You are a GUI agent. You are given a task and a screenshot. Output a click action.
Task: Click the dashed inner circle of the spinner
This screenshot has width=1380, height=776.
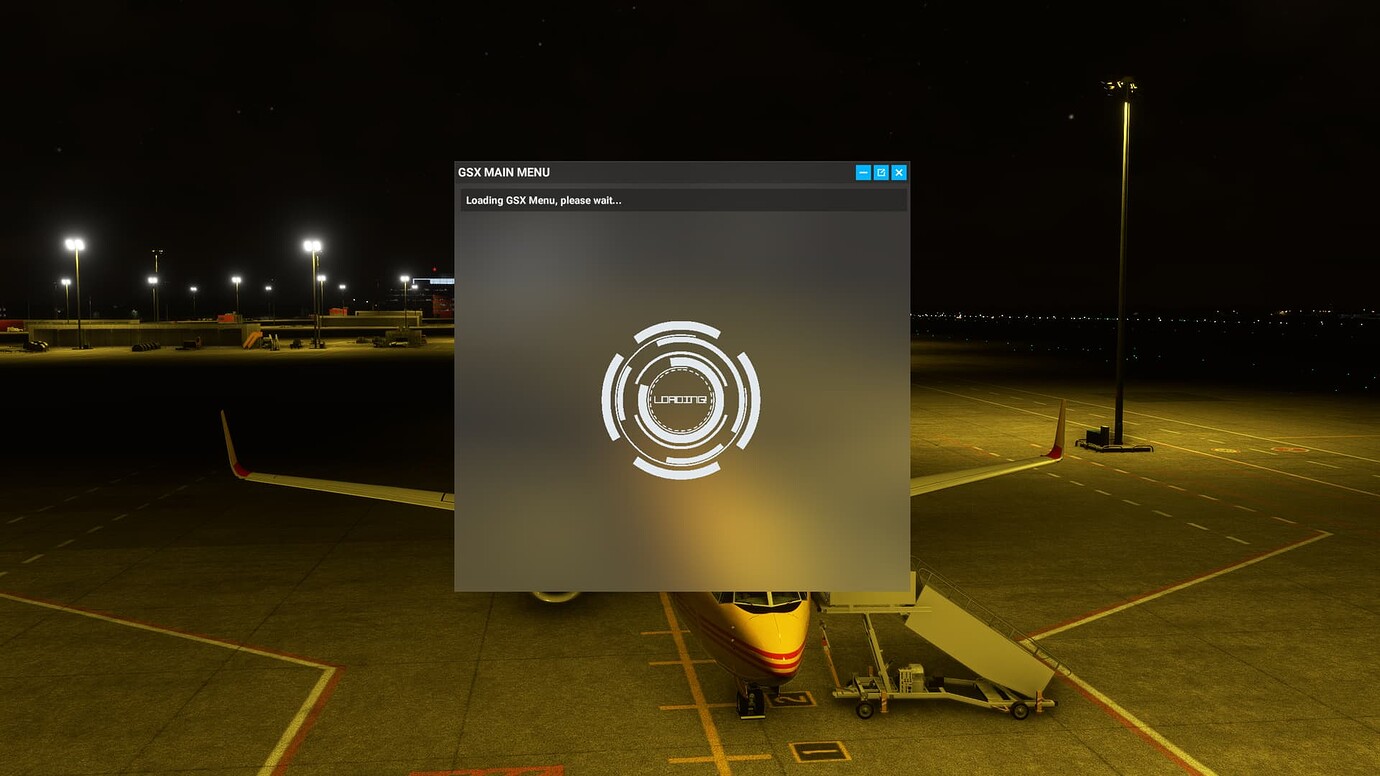[681, 370]
